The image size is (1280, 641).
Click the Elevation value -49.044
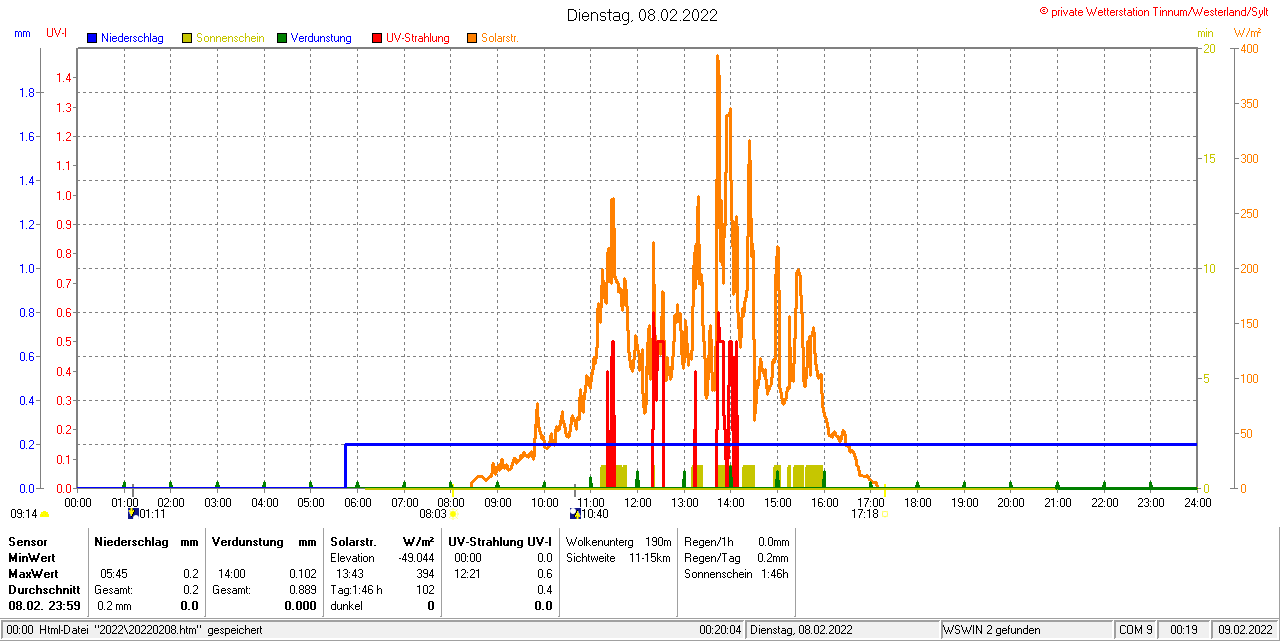(416, 557)
